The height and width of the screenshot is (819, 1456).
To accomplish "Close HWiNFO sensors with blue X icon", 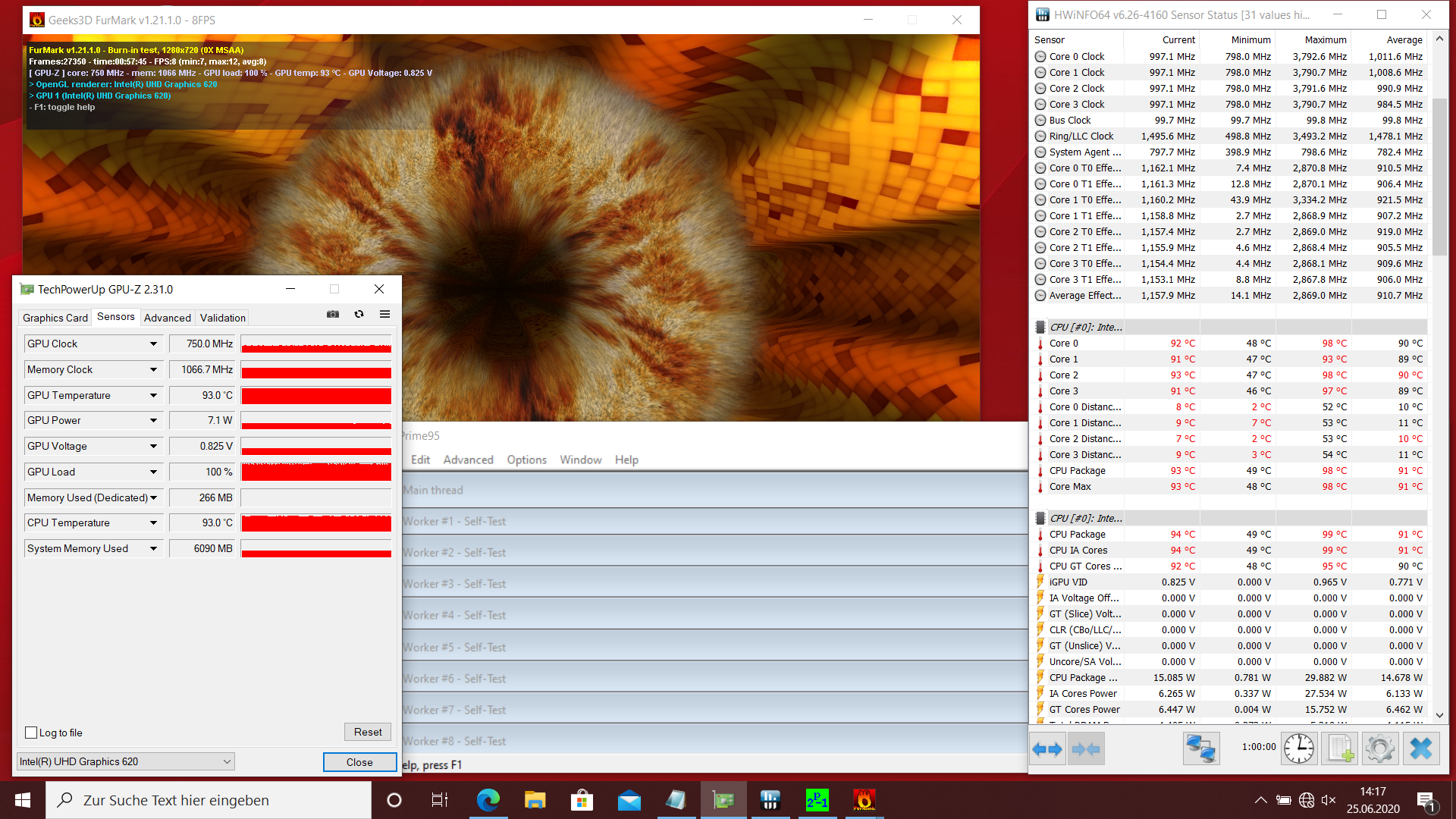I will click(x=1420, y=749).
